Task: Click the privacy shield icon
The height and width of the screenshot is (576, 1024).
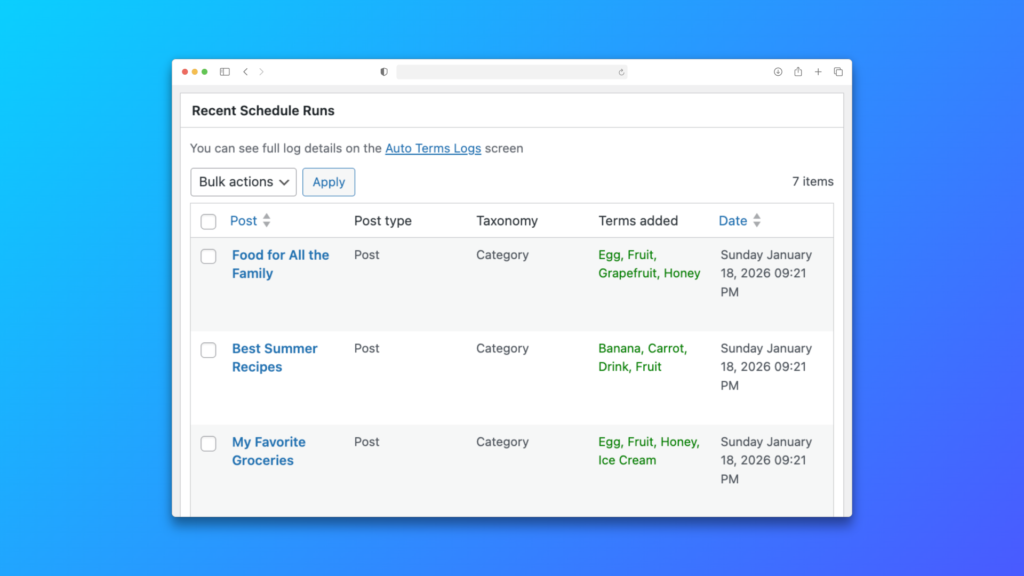Action: [384, 72]
